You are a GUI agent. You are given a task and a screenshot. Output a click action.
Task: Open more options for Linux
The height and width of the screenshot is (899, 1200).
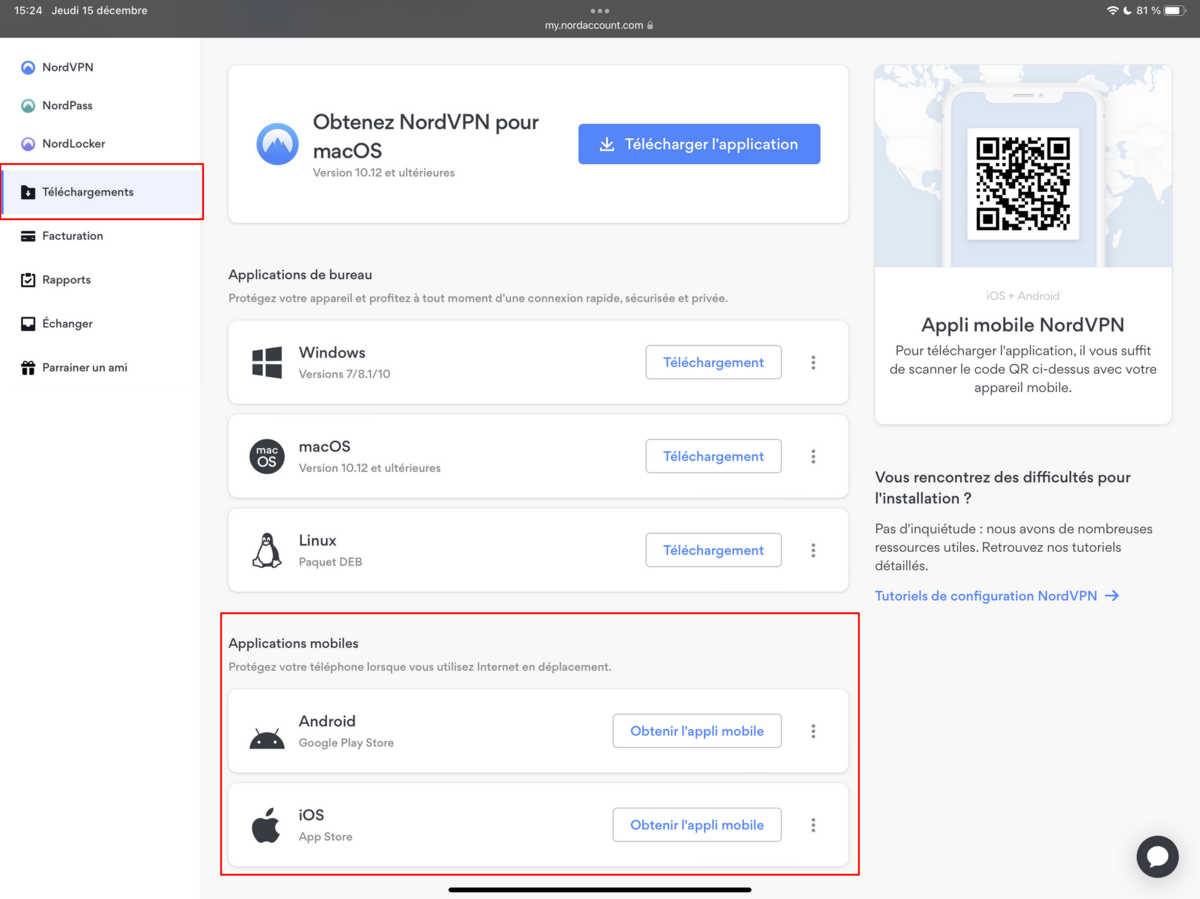pyautogui.click(x=813, y=551)
